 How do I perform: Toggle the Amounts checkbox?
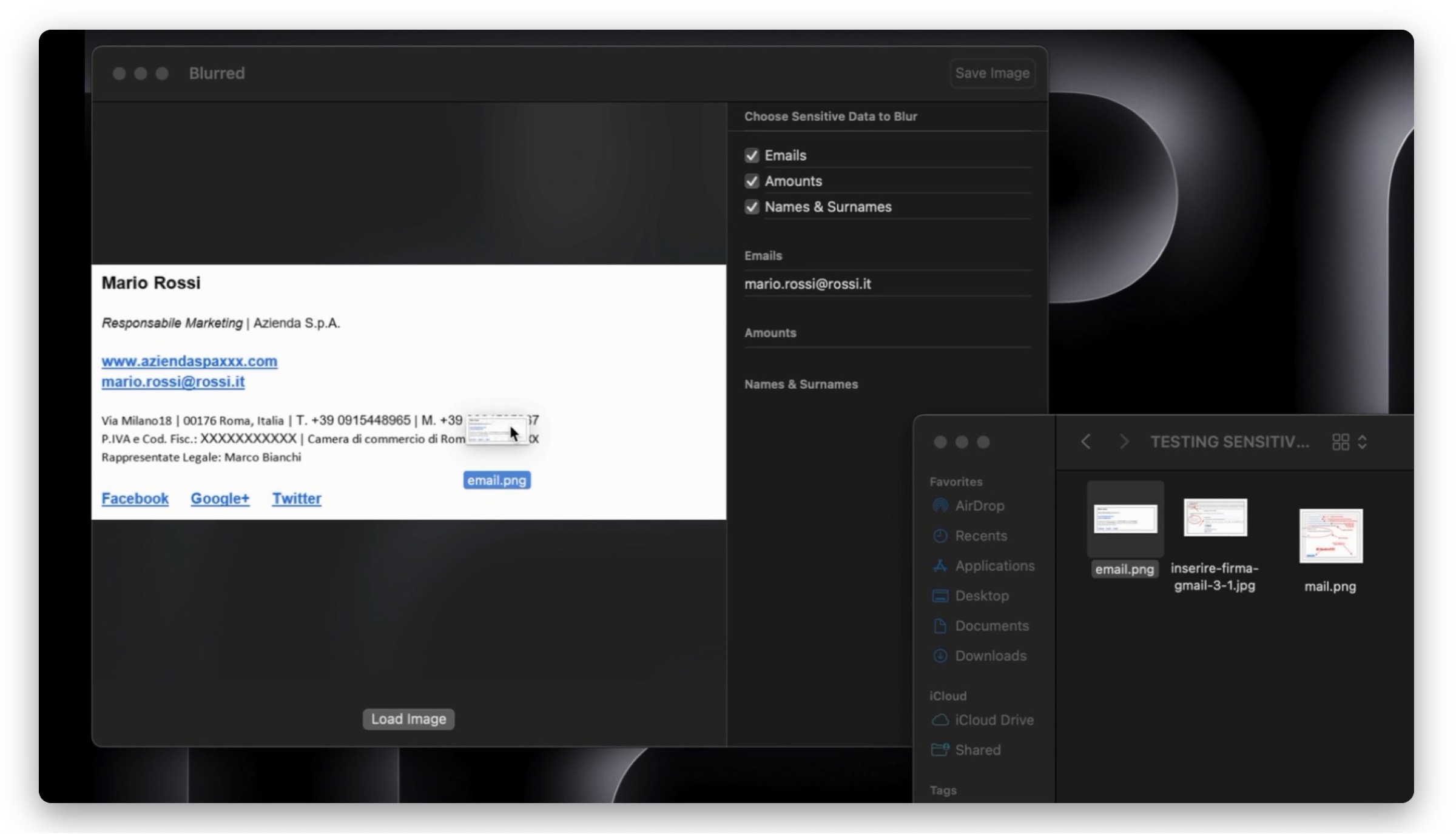752,181
